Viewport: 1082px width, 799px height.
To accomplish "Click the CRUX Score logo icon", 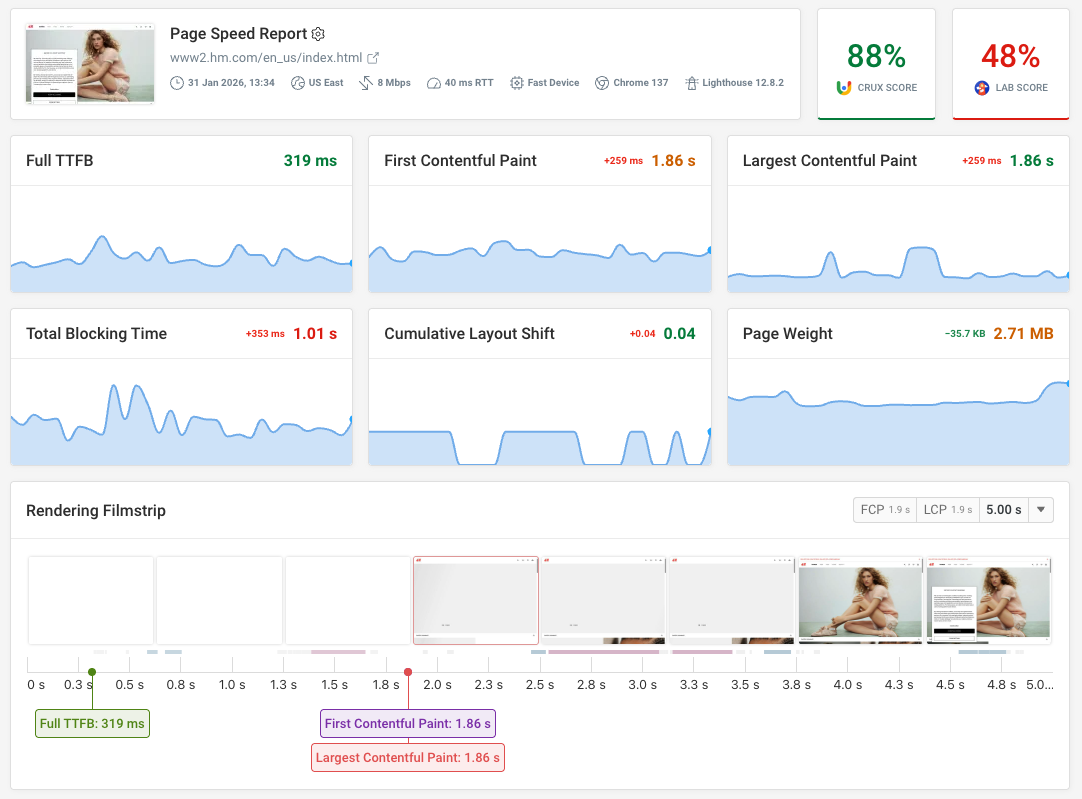I will coord(843,87).
